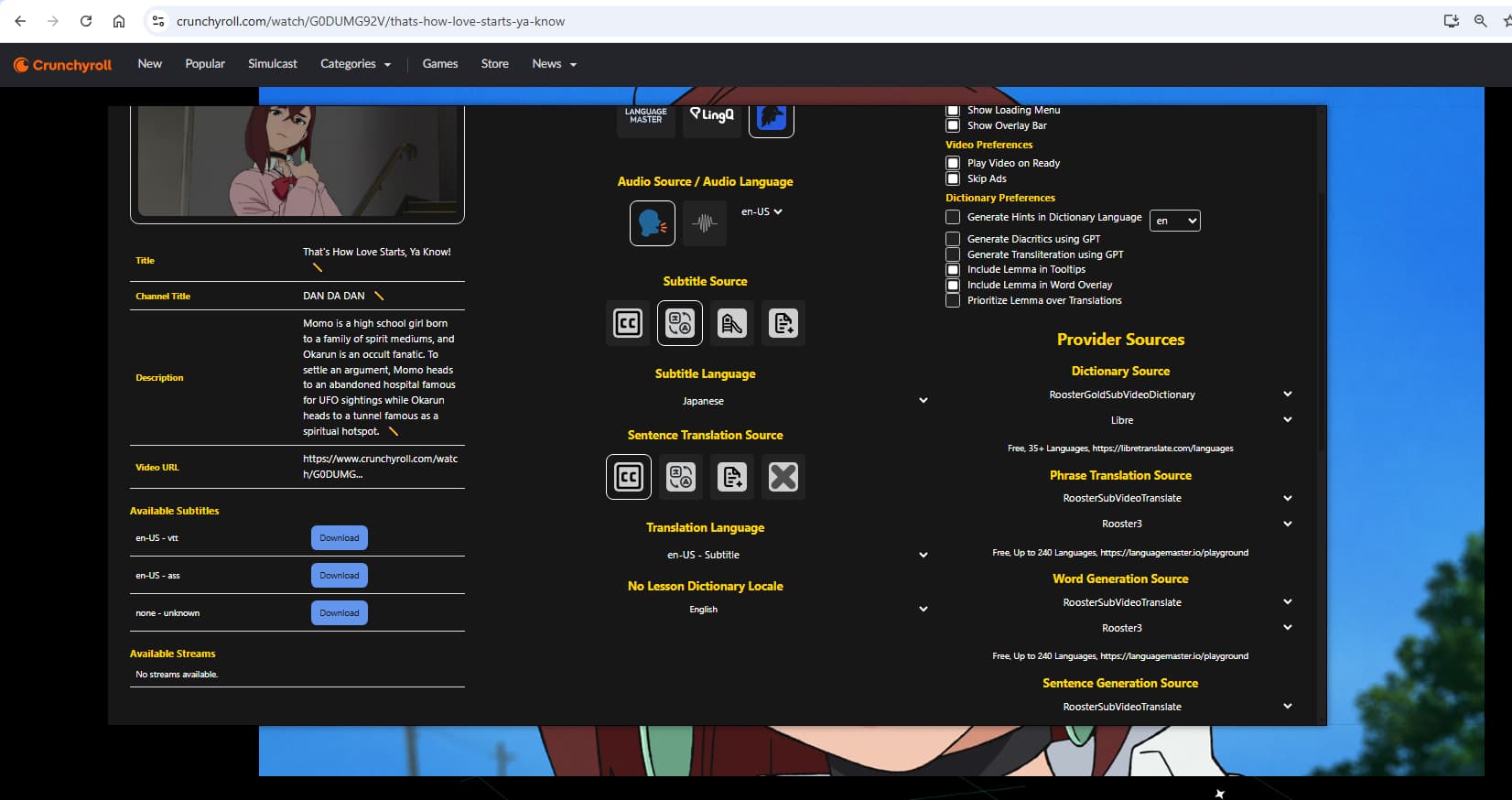Image resolution: width=1512 pixels, height=800 pixels.
Task: Select CC icon under Subtitle Source
Action: pos(628,323)
